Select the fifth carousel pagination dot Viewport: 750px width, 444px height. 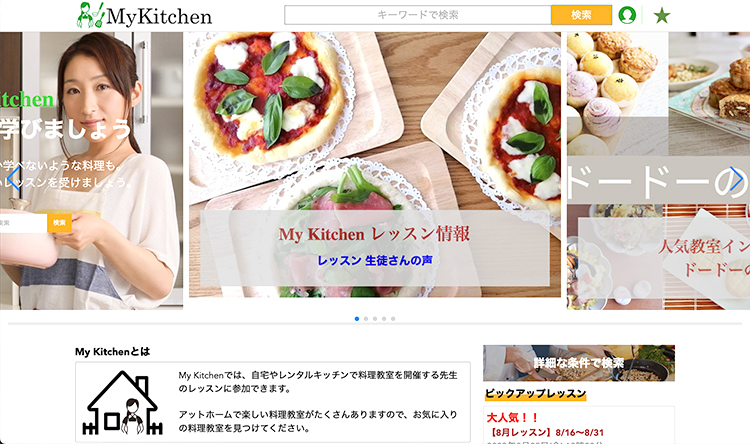pos(393,319)
